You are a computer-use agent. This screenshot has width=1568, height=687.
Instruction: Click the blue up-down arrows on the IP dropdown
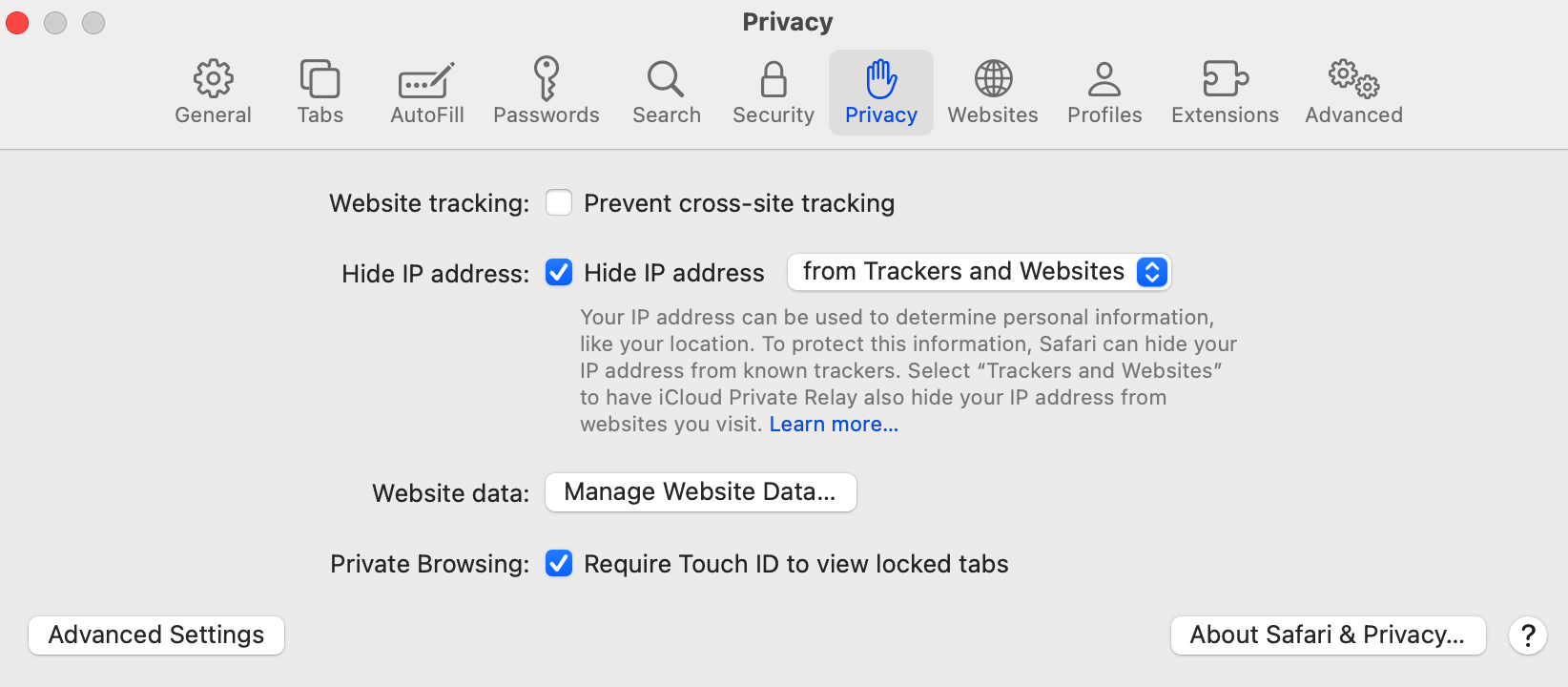pyautogui.click(x=1152, y=272)
